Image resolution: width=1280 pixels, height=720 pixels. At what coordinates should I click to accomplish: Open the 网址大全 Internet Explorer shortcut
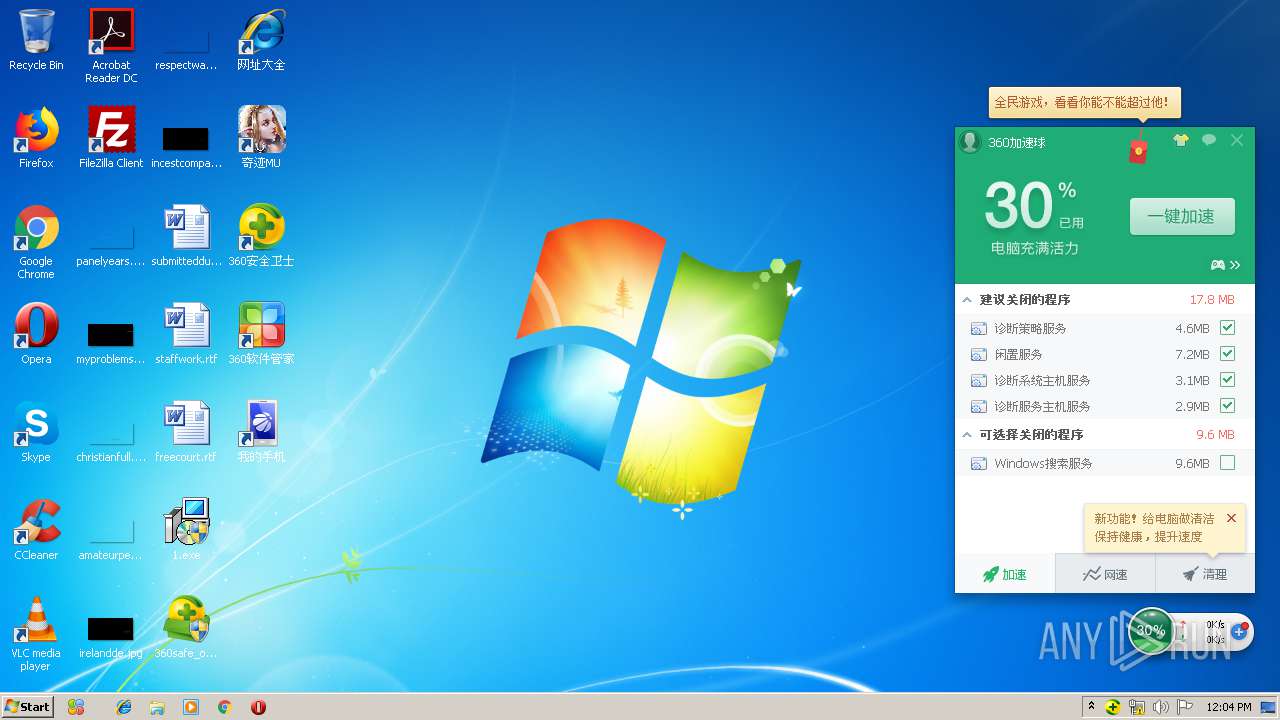261,40
